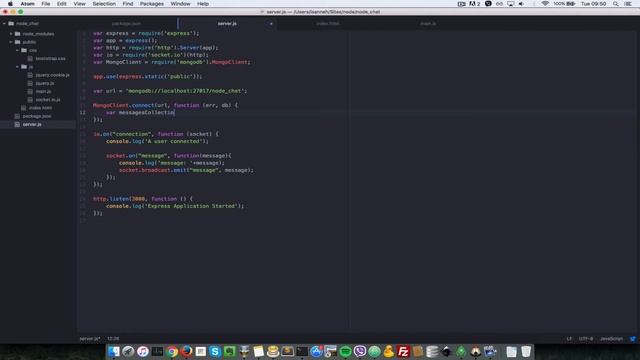640x360 pixels.
Task: Click the Adobe icon in menu bar
Action: [x=474, y=4]
